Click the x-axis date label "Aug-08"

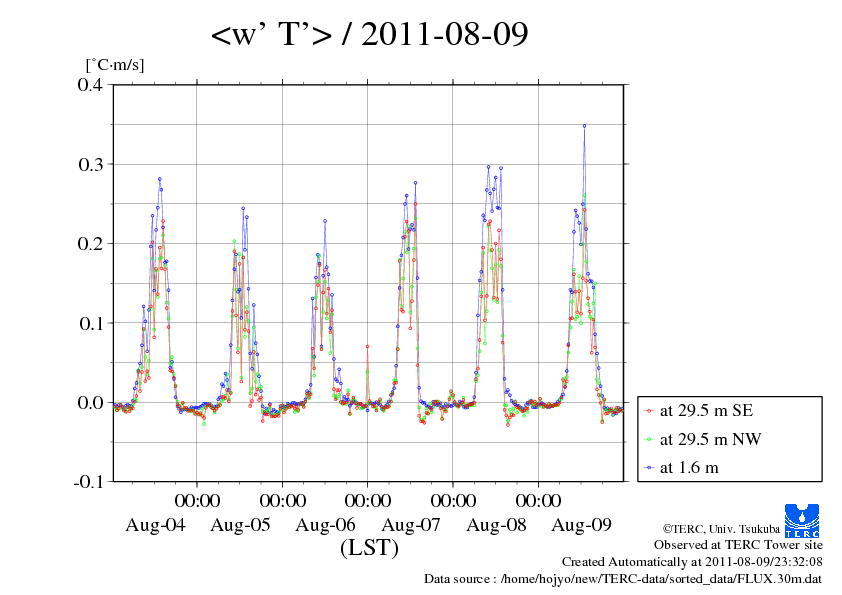pos(496,525)
